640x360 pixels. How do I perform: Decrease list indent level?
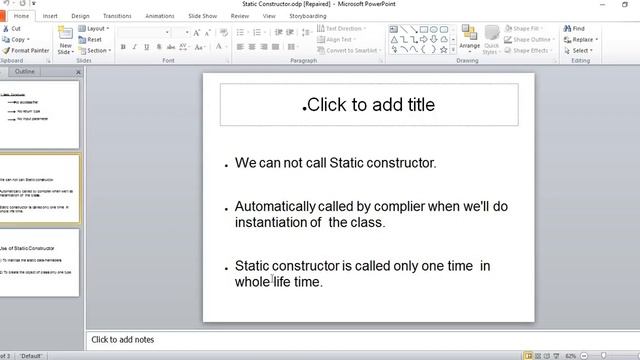pyautogui.click(x=279, y=33)
